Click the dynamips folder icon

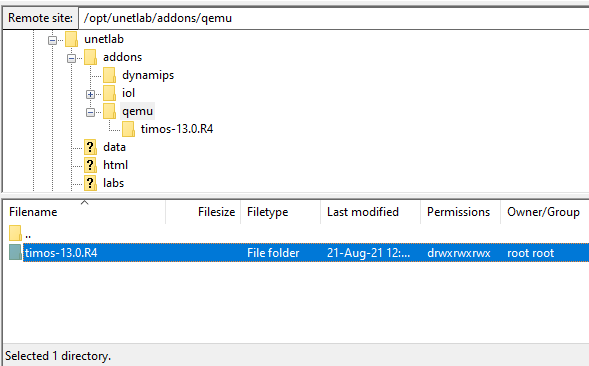[109, 75]
